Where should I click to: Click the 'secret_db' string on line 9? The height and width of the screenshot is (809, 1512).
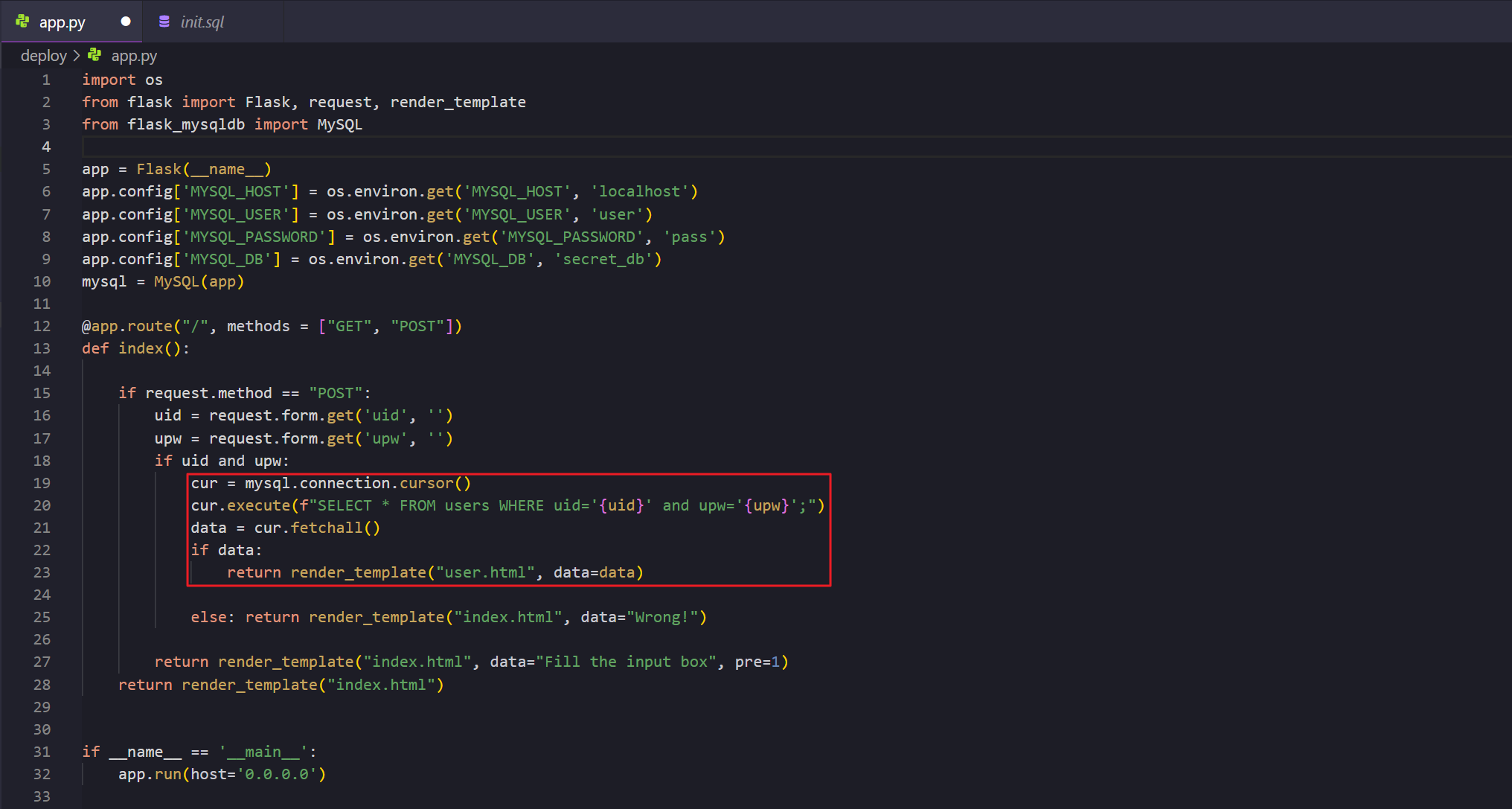603,259
